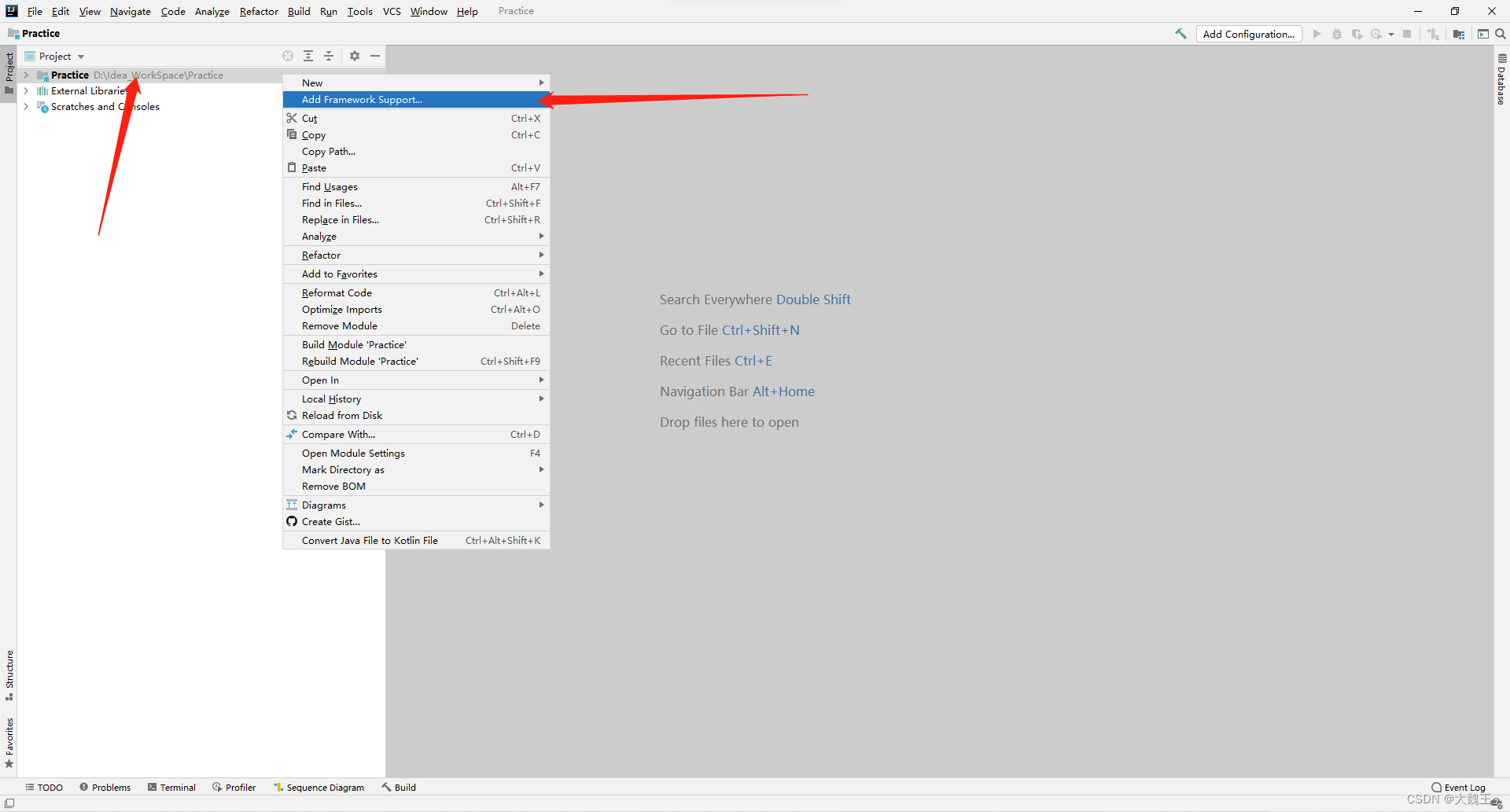Expand Local History submenu
Viewport: 1510px width, 812px height.
coord(416,399)
